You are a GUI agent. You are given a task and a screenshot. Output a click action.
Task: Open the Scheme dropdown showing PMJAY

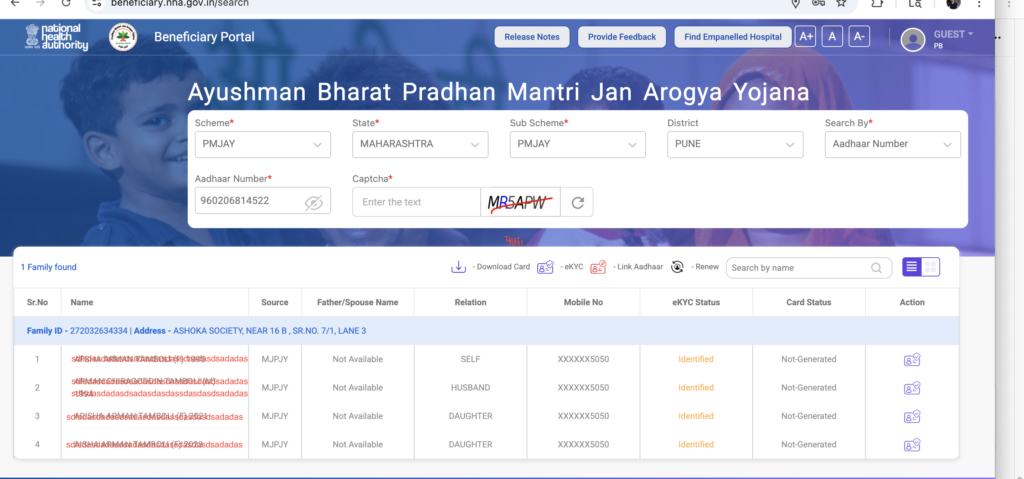point(263,144)
